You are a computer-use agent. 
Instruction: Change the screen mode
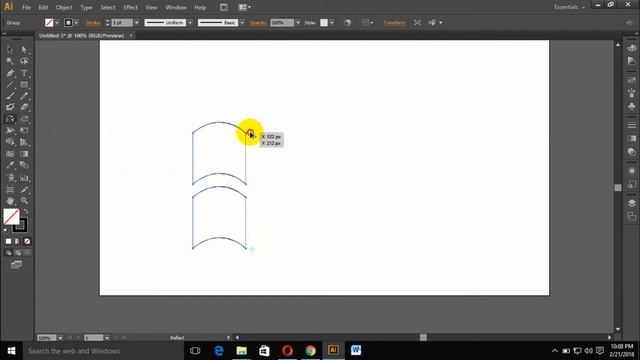tap(16, 265)
